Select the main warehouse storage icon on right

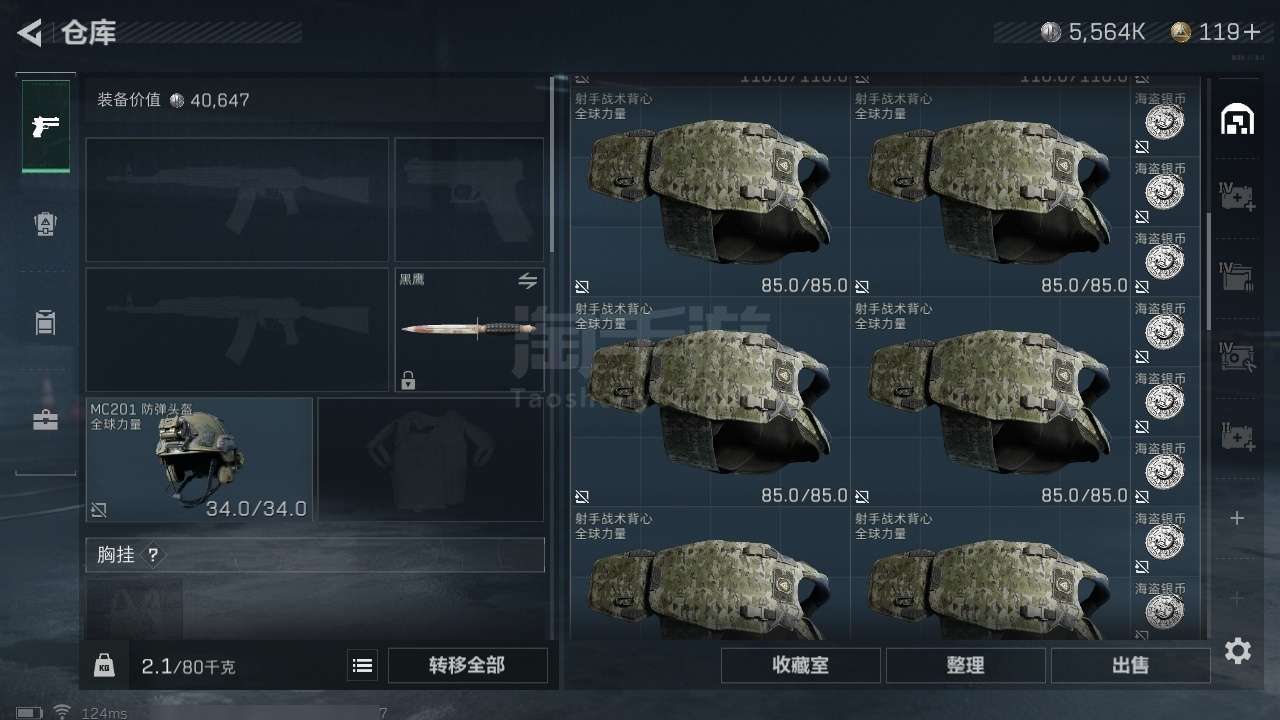point(1238,119)
